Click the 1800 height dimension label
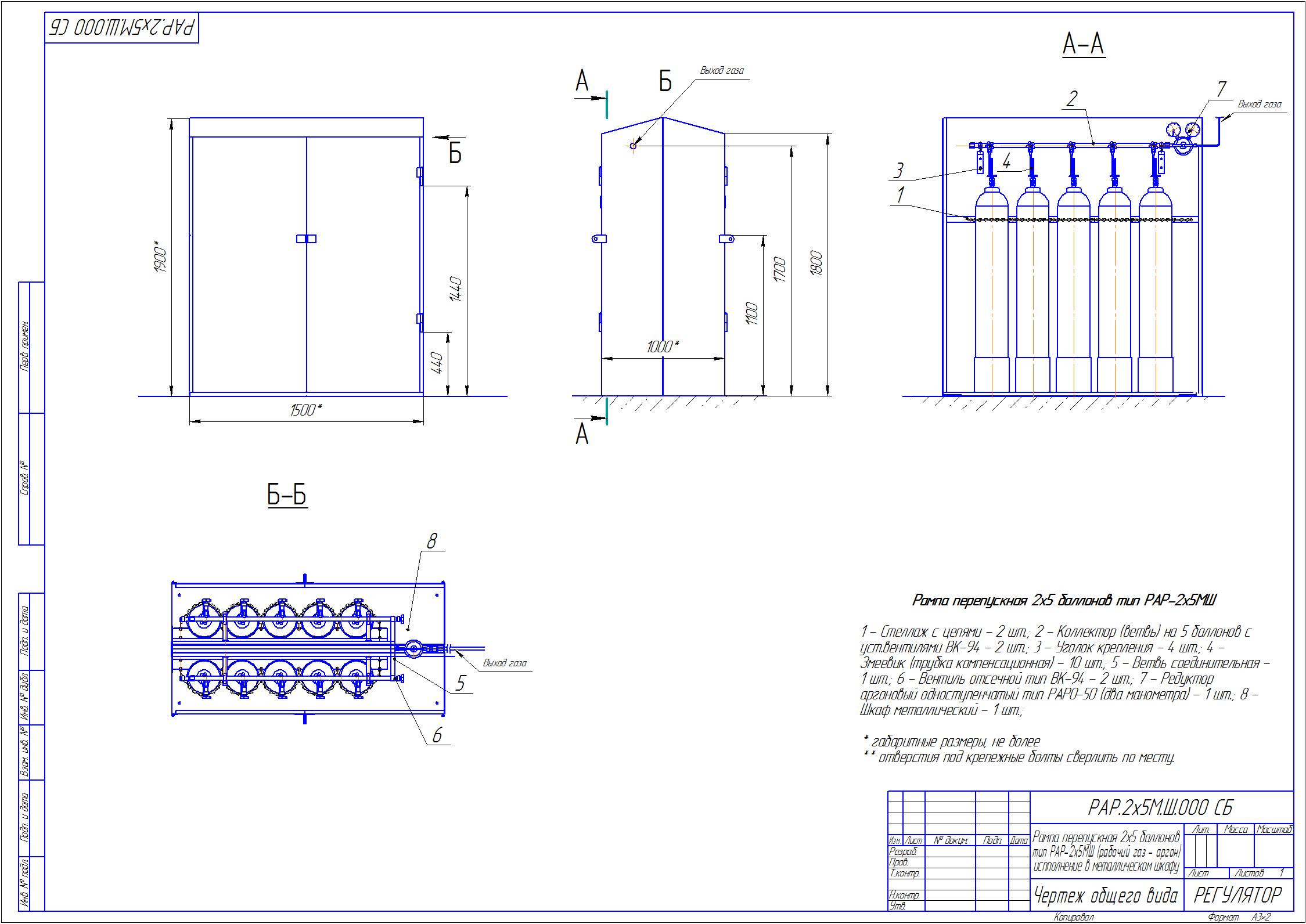The width and height of the screenshot is (1306, 924). coord(816,263)
